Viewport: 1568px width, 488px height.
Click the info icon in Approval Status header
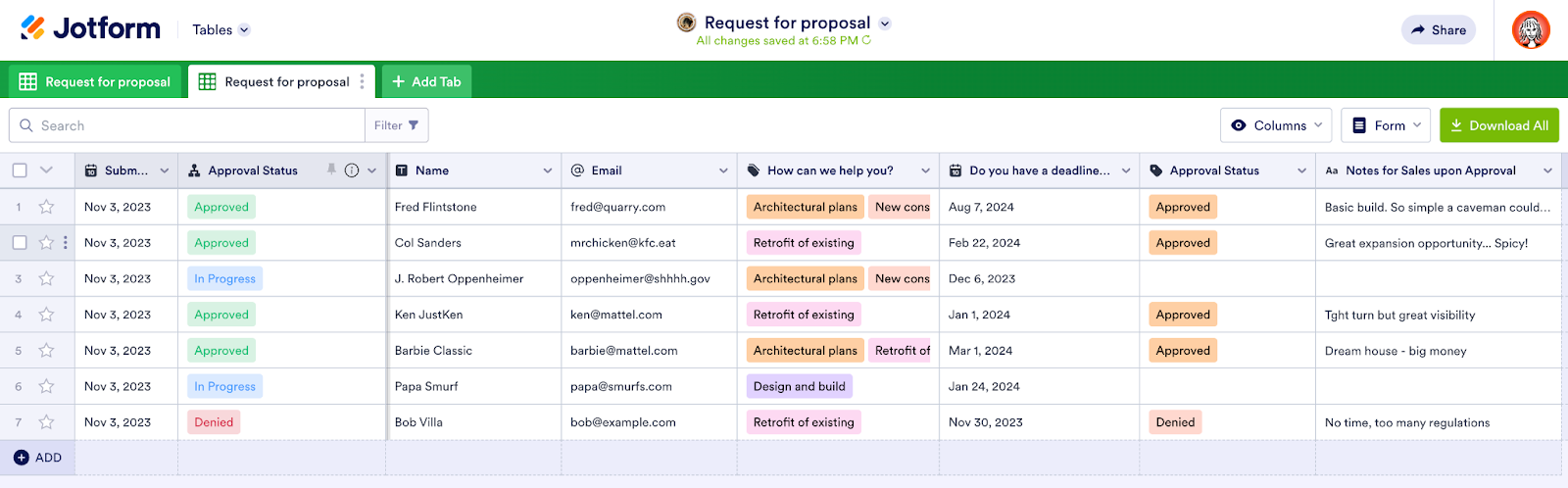click(352, 170)
